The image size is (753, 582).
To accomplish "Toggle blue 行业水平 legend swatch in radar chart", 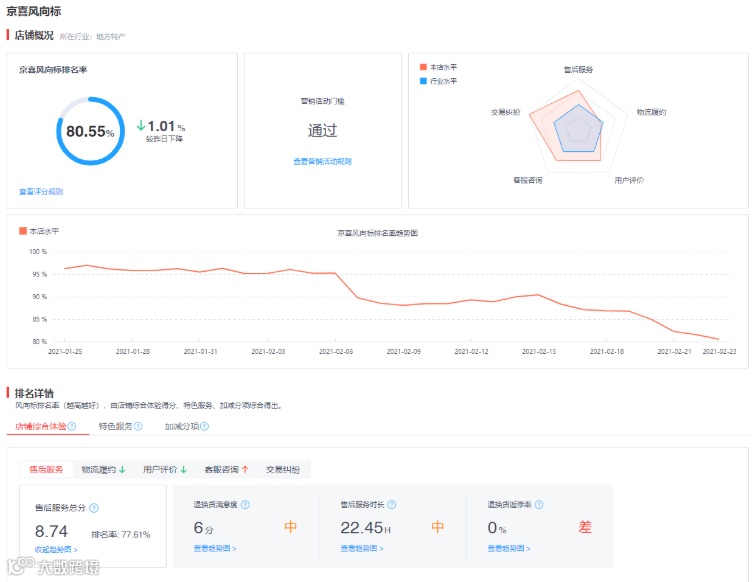I will tap(423, 81).
